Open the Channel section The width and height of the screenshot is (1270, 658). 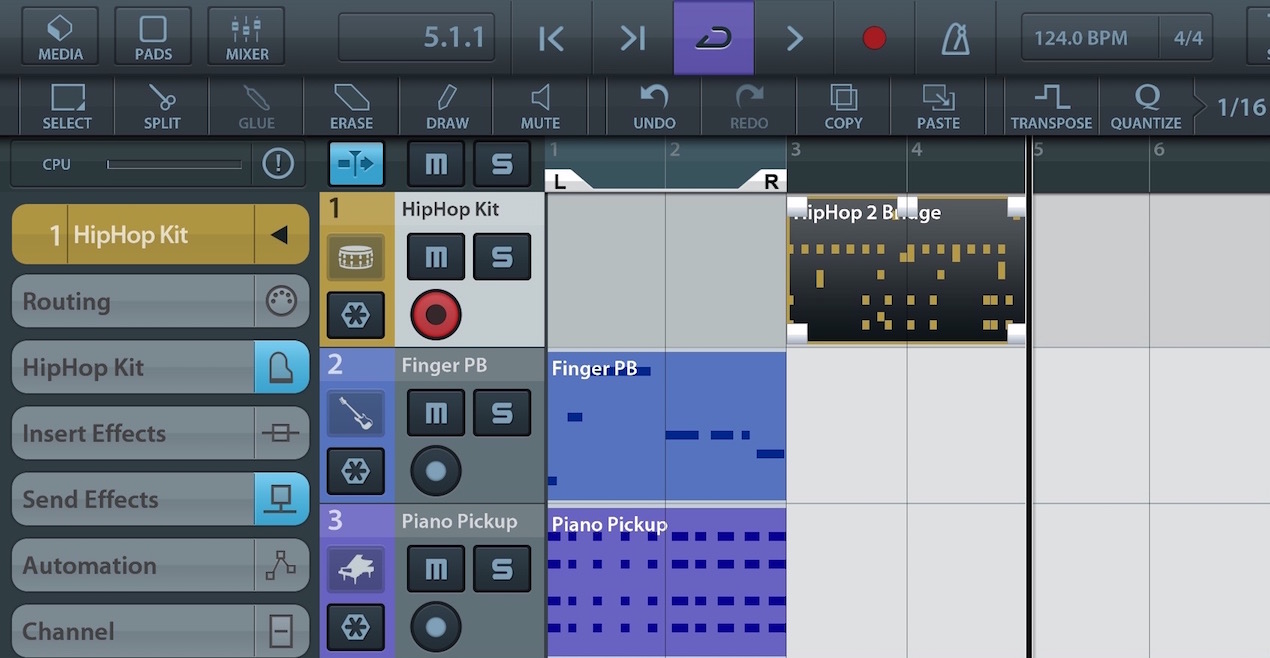point(160,631)
